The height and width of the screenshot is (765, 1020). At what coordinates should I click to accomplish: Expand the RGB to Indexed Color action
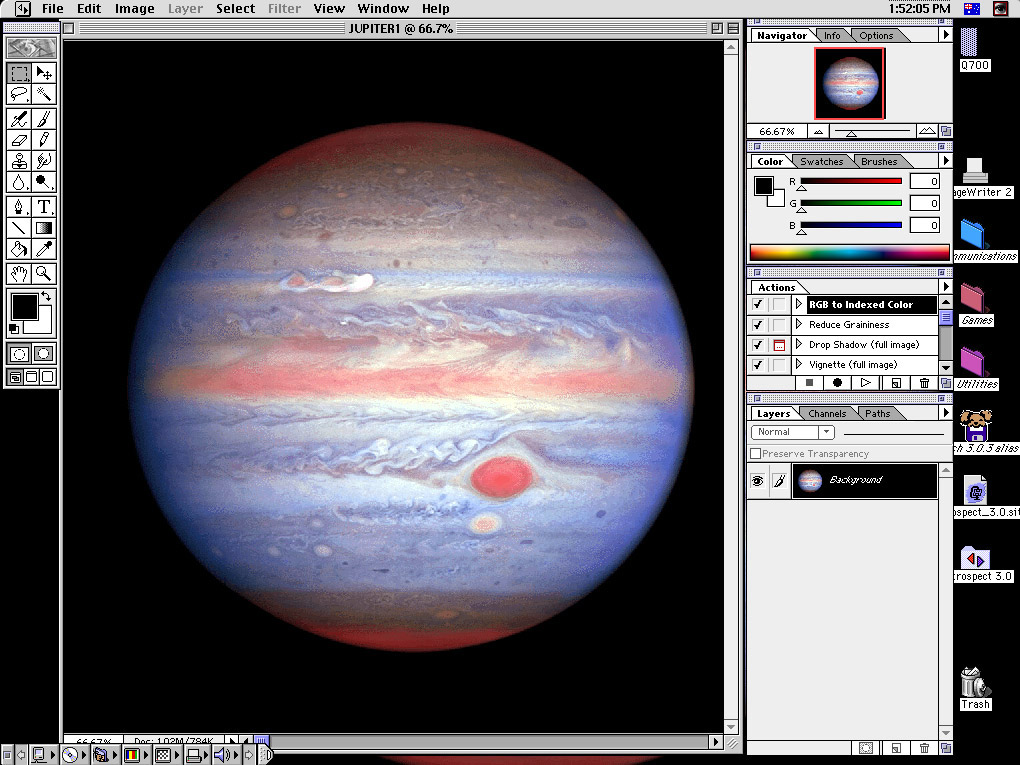point(799,305)
